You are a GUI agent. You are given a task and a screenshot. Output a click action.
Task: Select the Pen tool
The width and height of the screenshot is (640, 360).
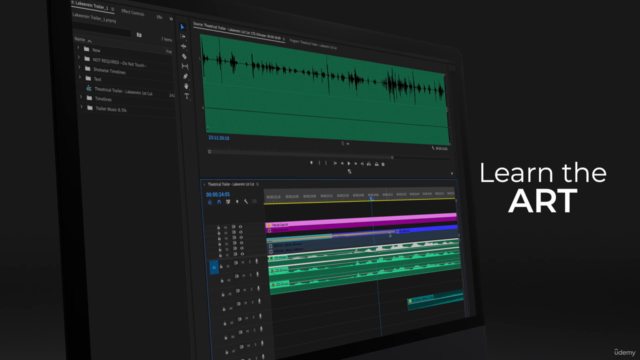click(185, 76)
